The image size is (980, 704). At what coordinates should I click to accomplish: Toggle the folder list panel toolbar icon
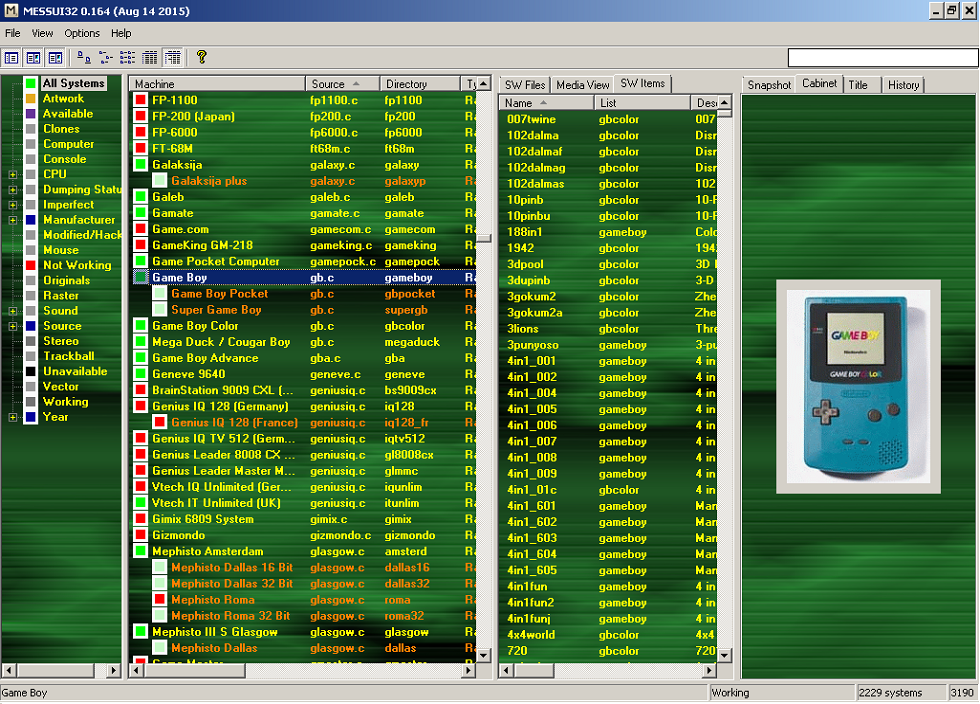point(11,58)
